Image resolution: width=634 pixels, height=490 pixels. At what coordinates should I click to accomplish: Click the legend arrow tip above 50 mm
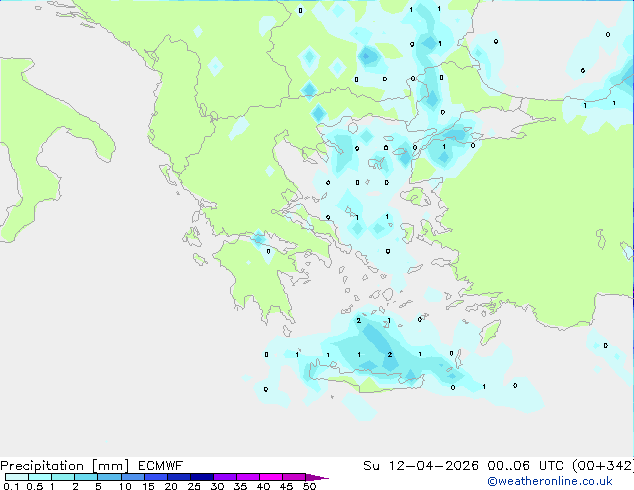click(x=317, y=477)
